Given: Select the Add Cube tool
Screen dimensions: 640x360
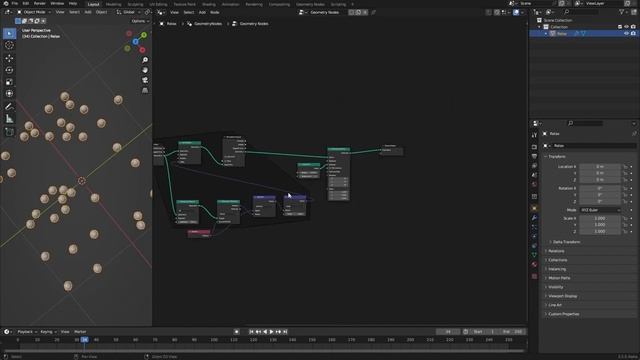Looking at the screenshot, I should 9,132.
